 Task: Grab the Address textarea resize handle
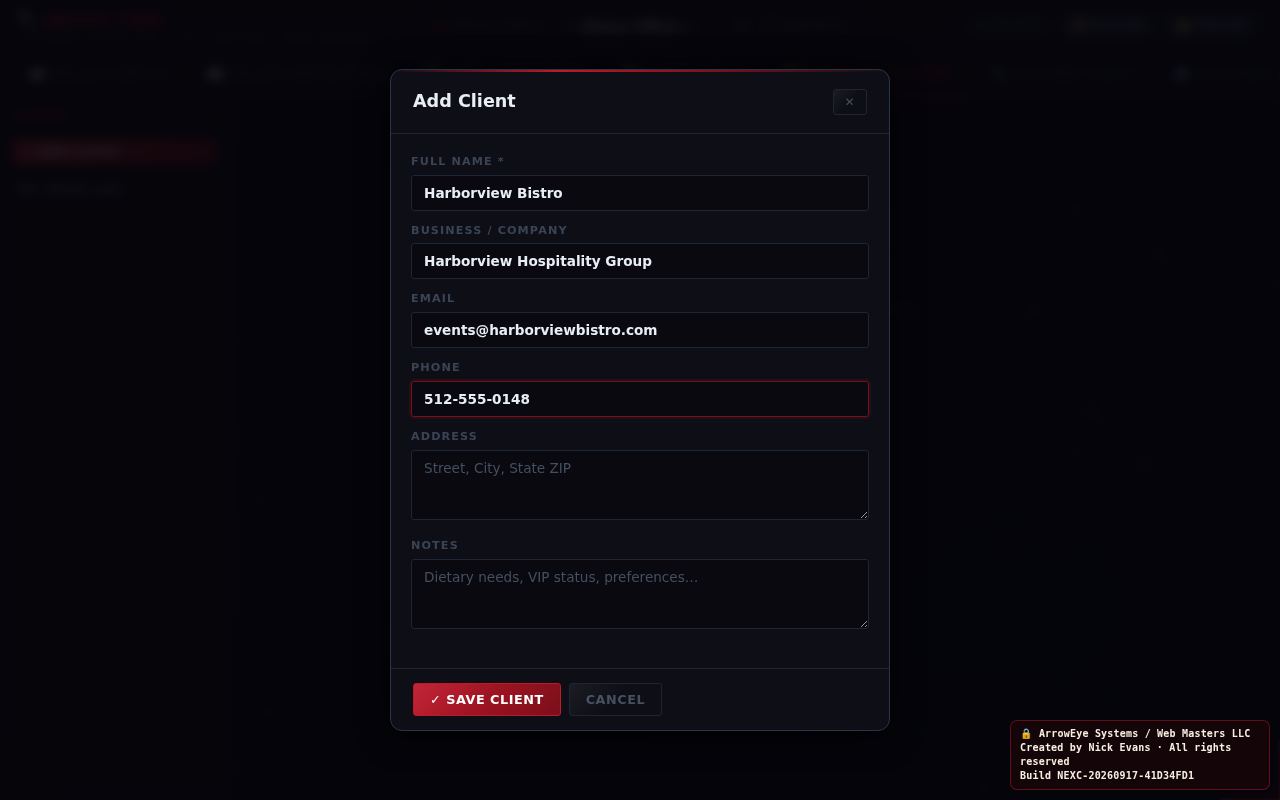[863, 514]
